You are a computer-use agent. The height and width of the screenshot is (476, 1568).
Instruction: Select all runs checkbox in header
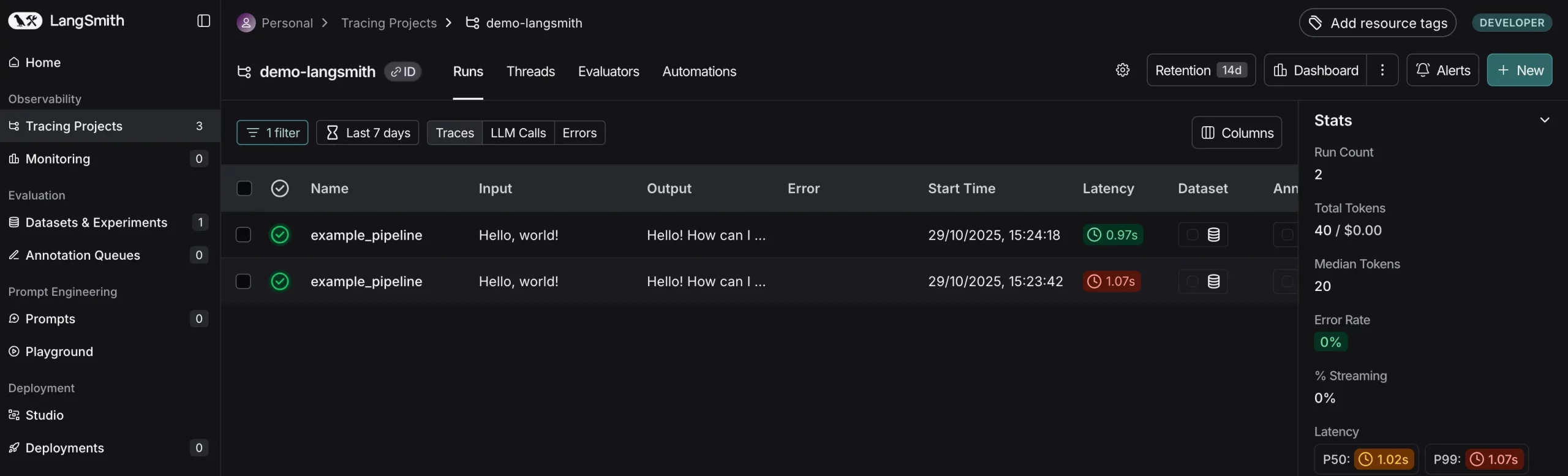pyautogui.click(x=244, y=188)
